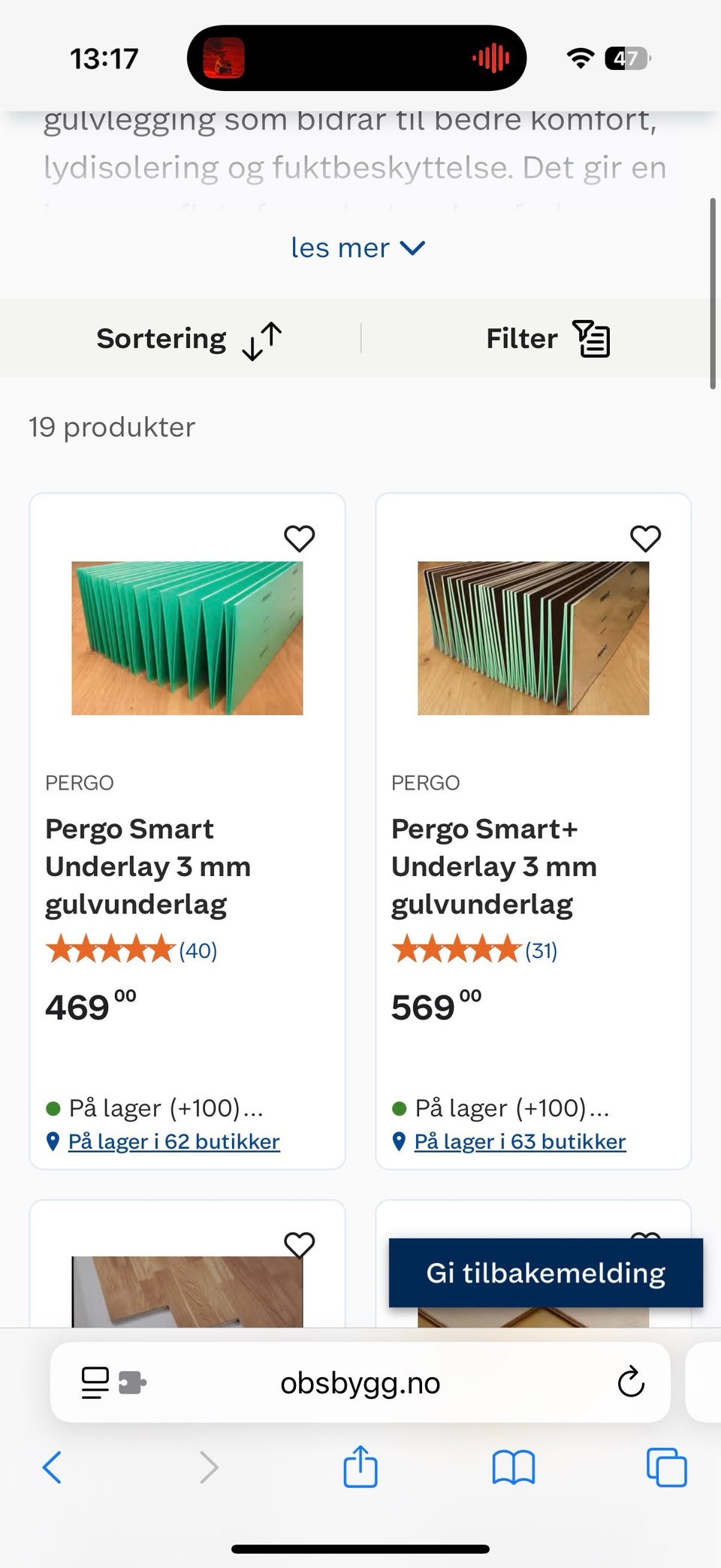Go back to previous page
Viewport: 721px width, 1568px height.
point(52,1467)
